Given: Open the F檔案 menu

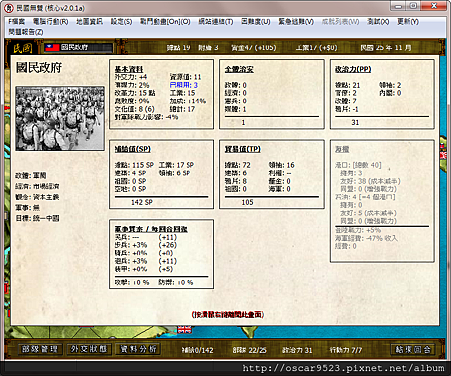Looking at the screenshot, I should (x=16, y=22).
